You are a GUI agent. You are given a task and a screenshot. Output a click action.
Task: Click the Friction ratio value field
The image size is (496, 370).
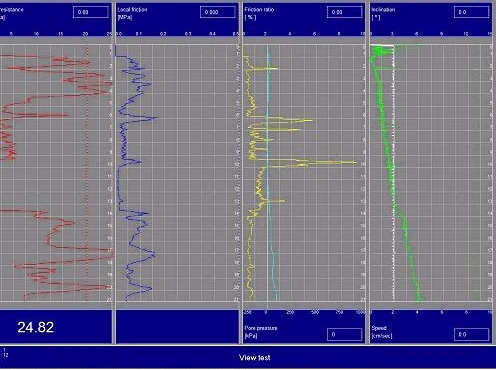click(x=345, y=12)
